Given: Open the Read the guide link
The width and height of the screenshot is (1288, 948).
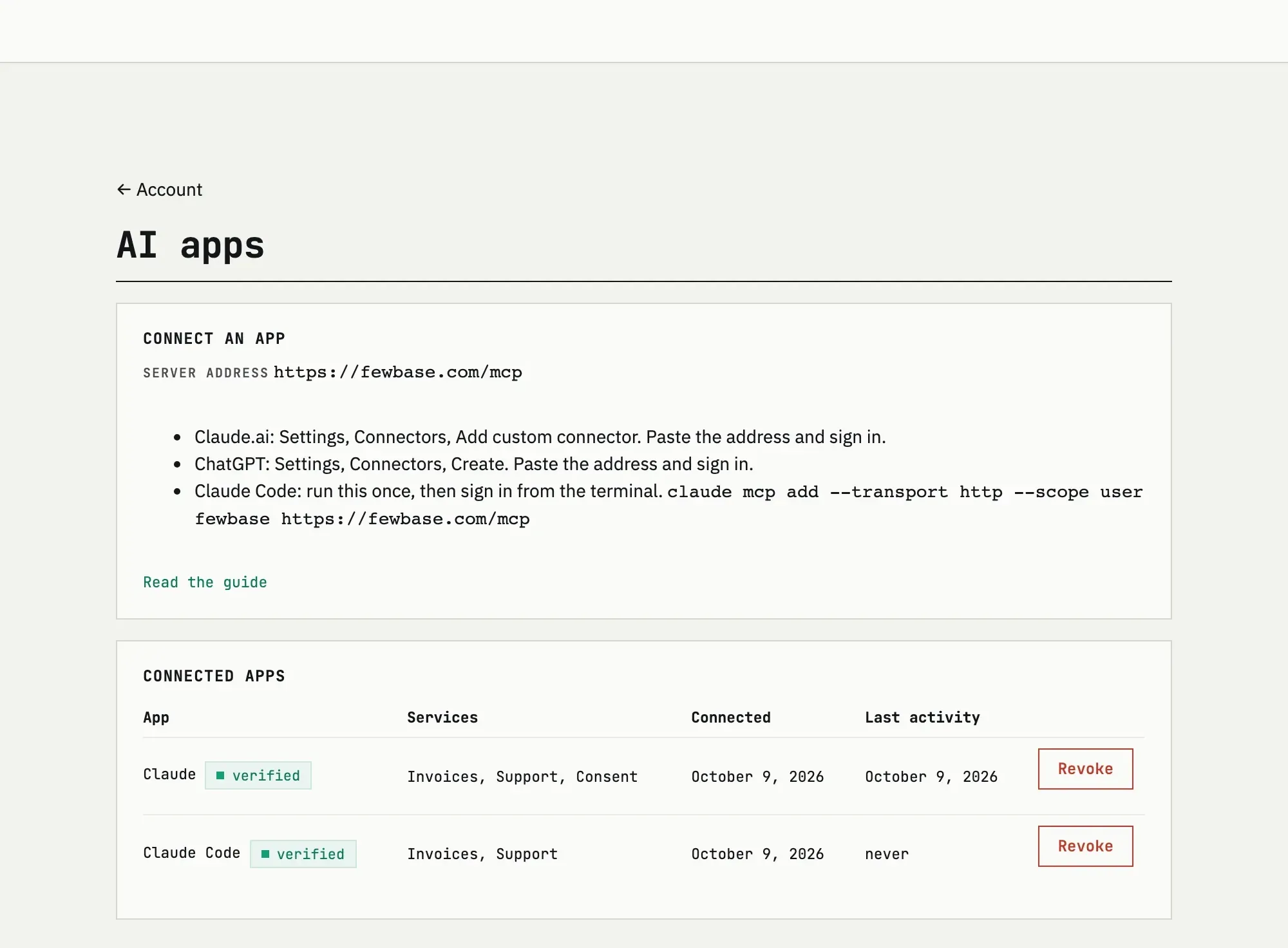Looking at the screenshot, I should pyautogui.click(x=205, y=582).
